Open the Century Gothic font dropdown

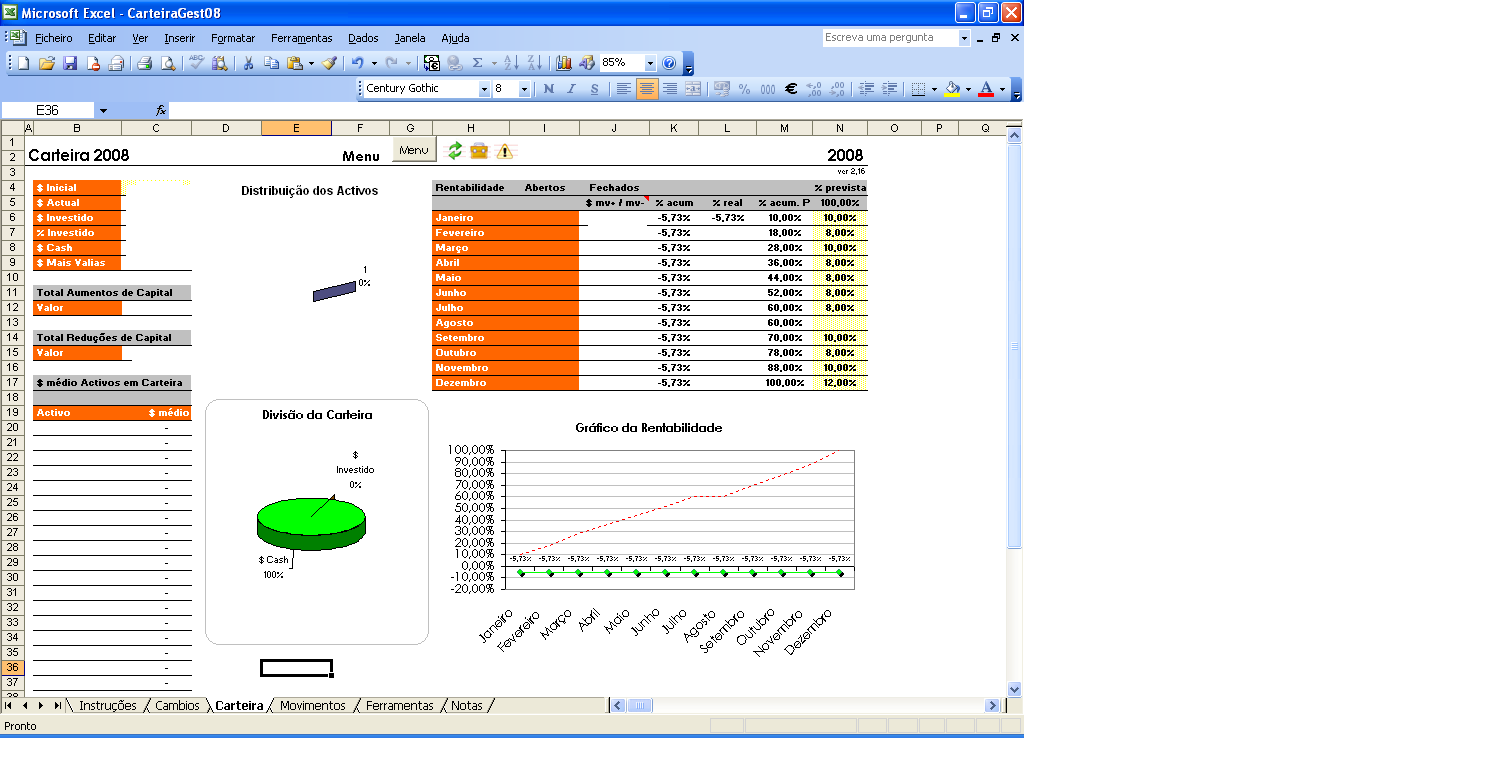pos(485,89)
